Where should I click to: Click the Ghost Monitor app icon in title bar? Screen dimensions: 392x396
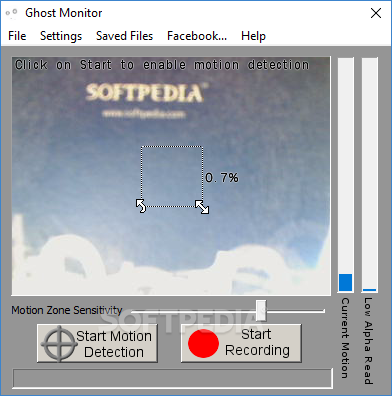pyautogui.click(x=11, y=13)
